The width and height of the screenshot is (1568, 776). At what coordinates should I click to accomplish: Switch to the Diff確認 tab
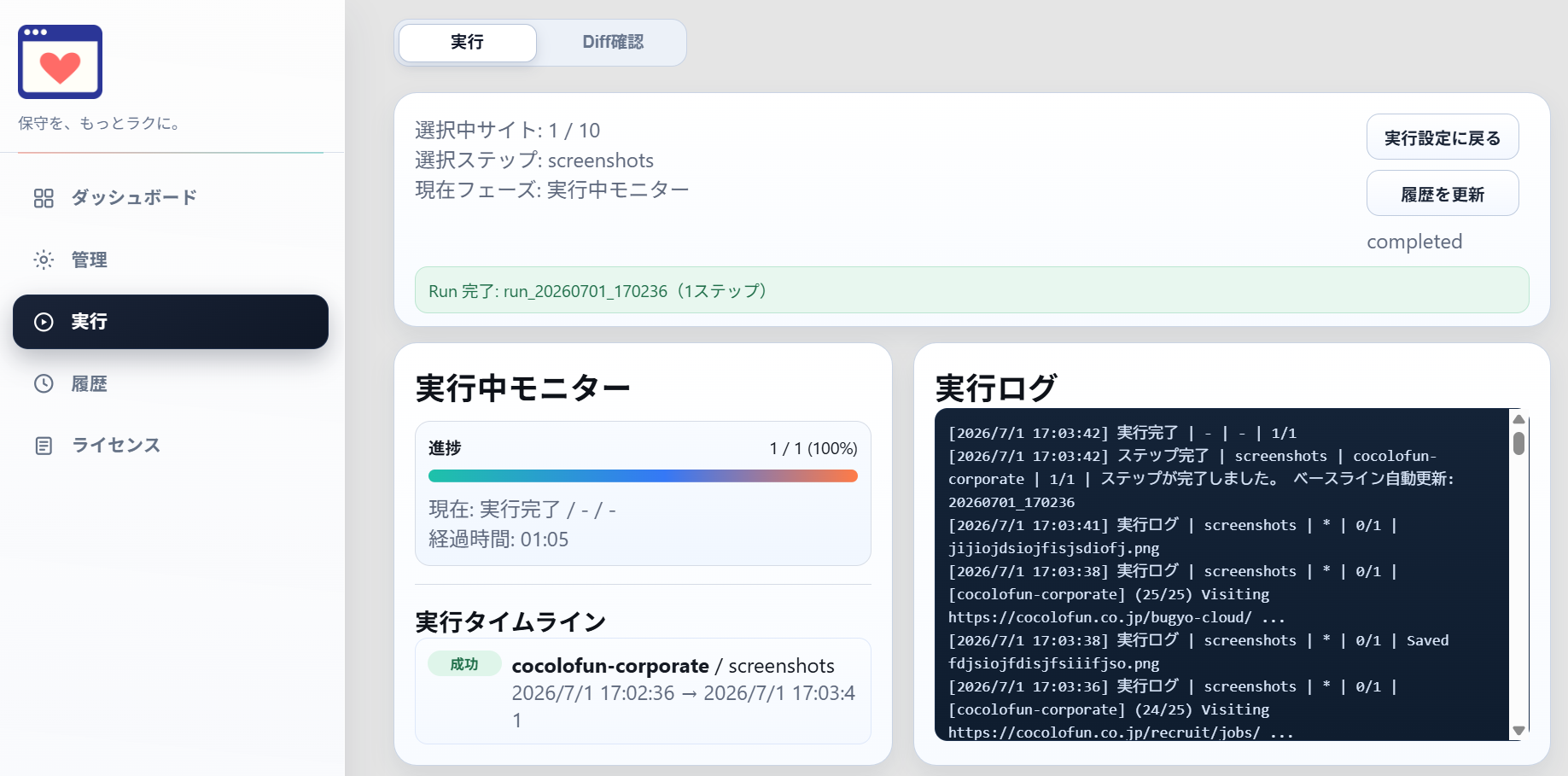tap(613, 43)
